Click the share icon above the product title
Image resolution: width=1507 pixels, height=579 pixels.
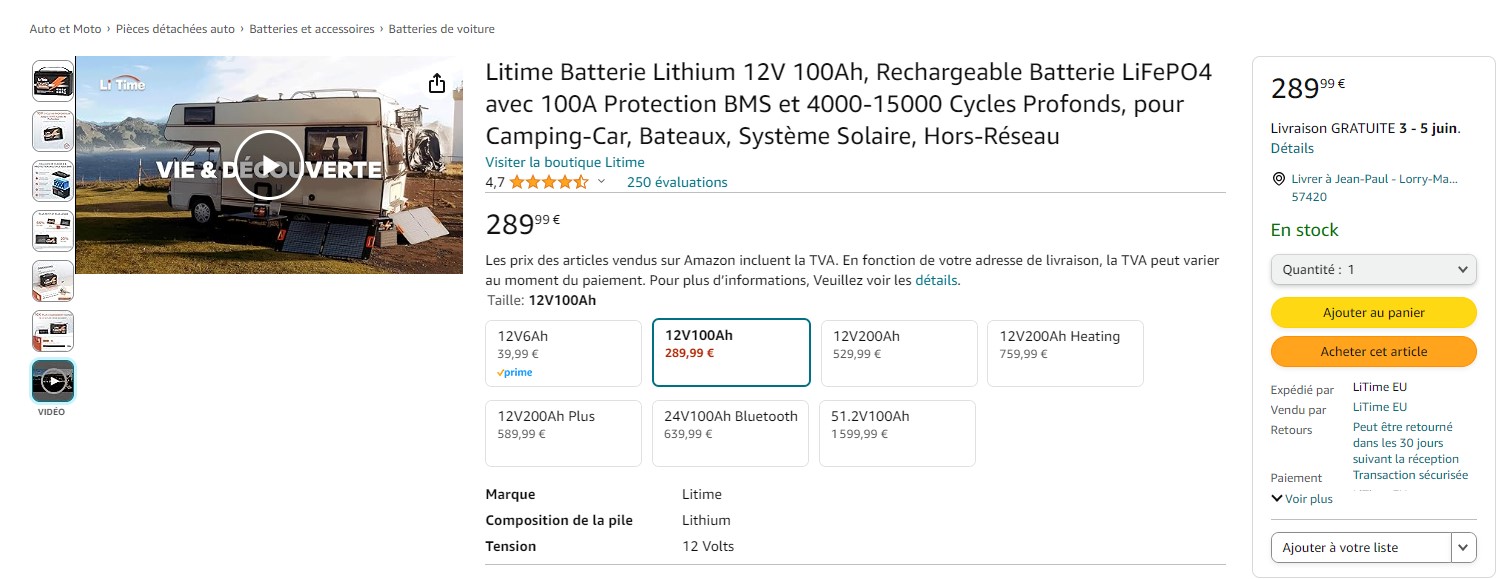point(436,84)
